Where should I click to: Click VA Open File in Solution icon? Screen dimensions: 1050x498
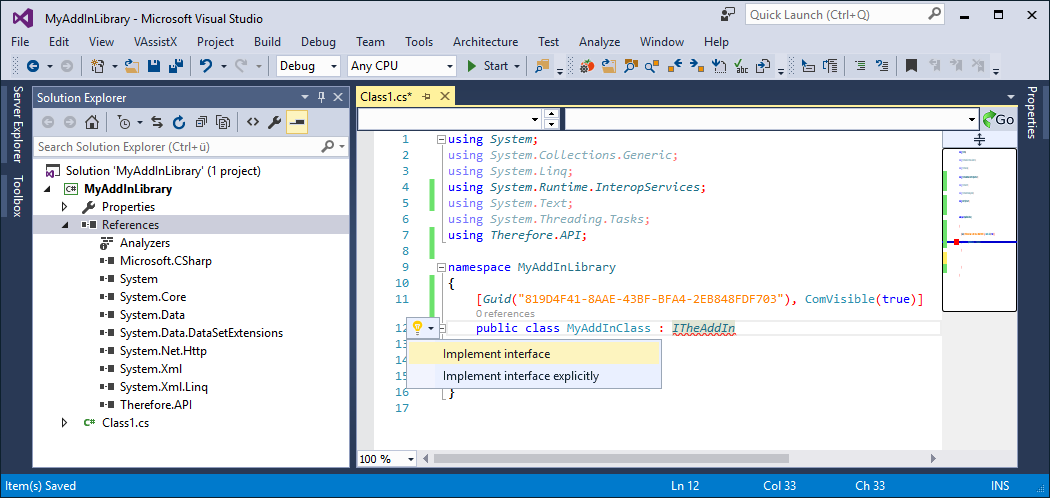click(609, 66)
